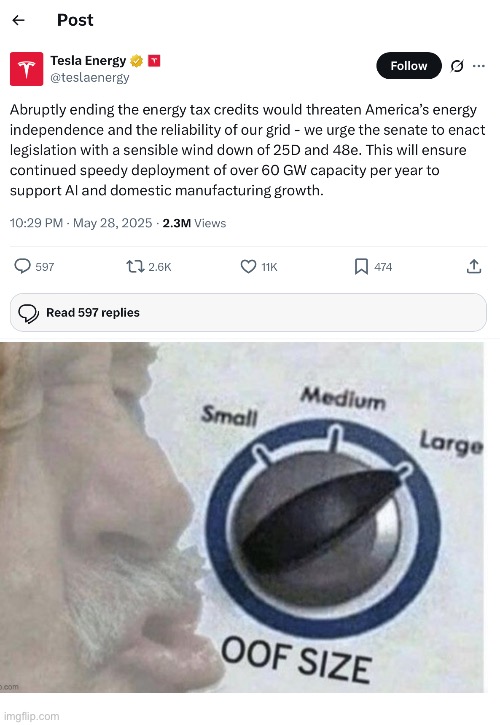Click the red Tesla affiliate badge
500x725 pixels.
click(x=154, y=61)
